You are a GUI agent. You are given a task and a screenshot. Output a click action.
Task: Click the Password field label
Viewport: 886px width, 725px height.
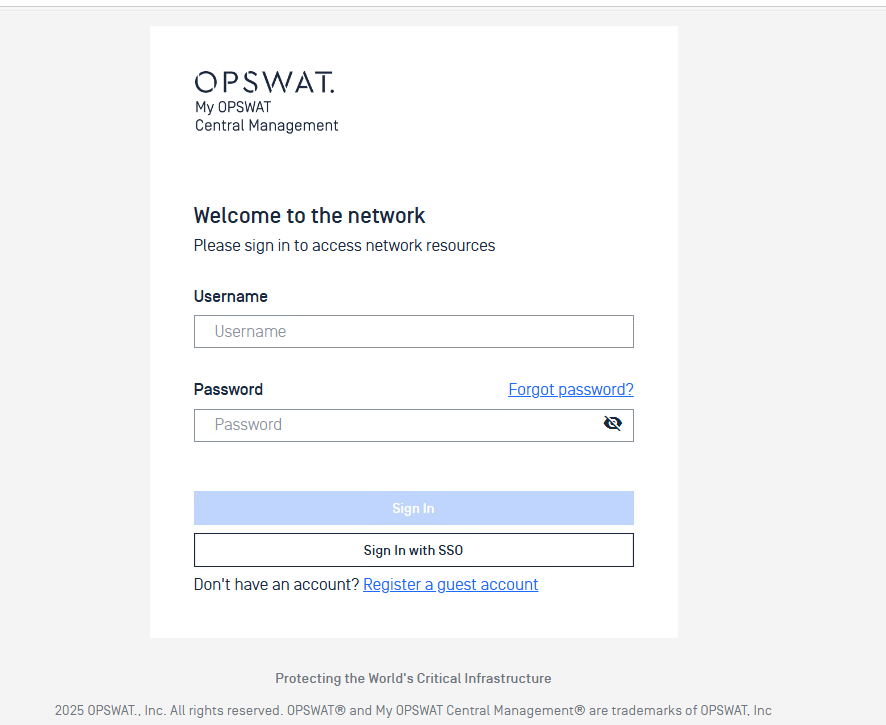[x=228, y=390]
